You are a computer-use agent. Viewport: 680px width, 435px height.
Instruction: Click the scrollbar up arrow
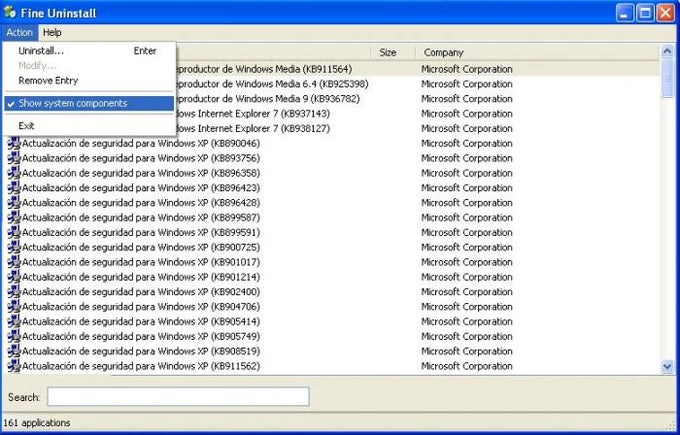point(667,52)
